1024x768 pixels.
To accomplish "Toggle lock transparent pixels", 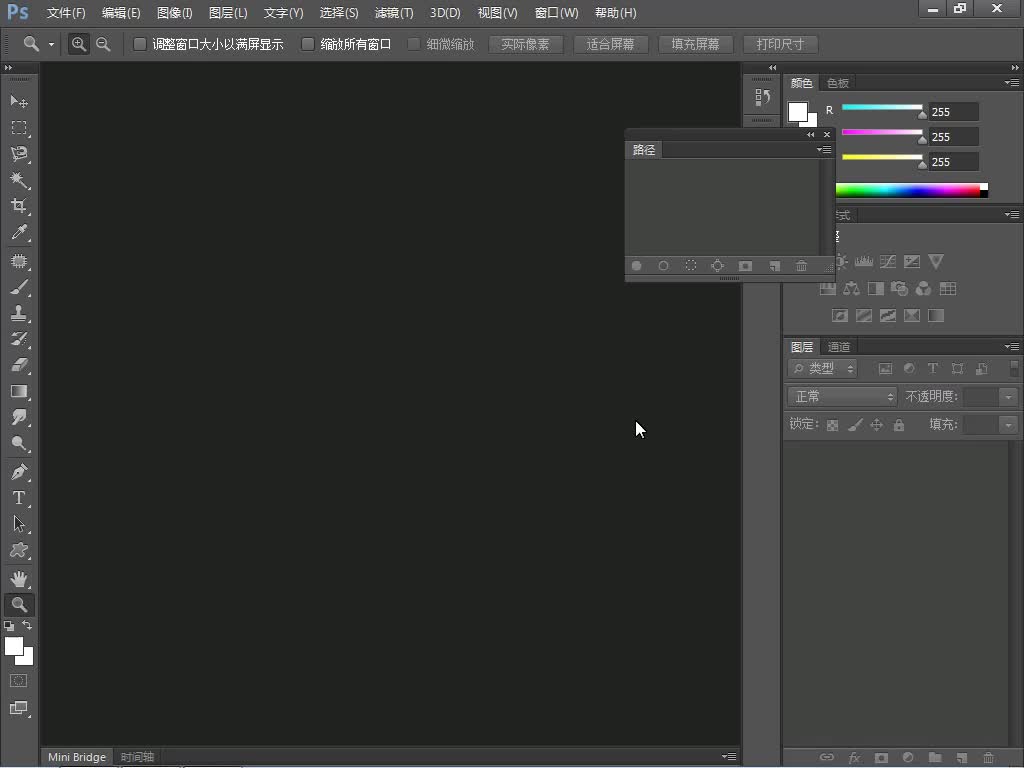I will [x=832, y=425].
